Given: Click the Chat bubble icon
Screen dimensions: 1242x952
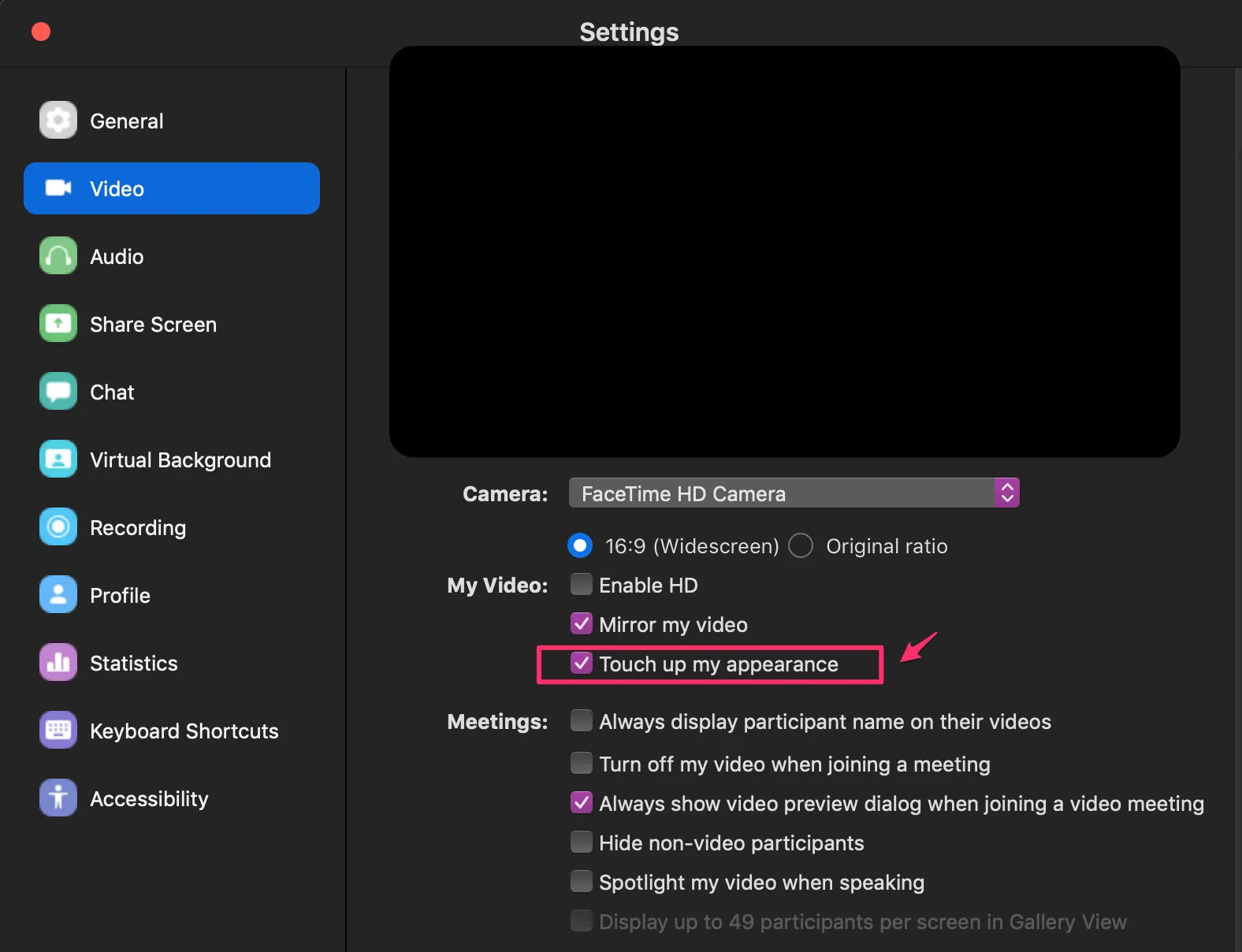Looking at the screenshot, I should point(58,391).
